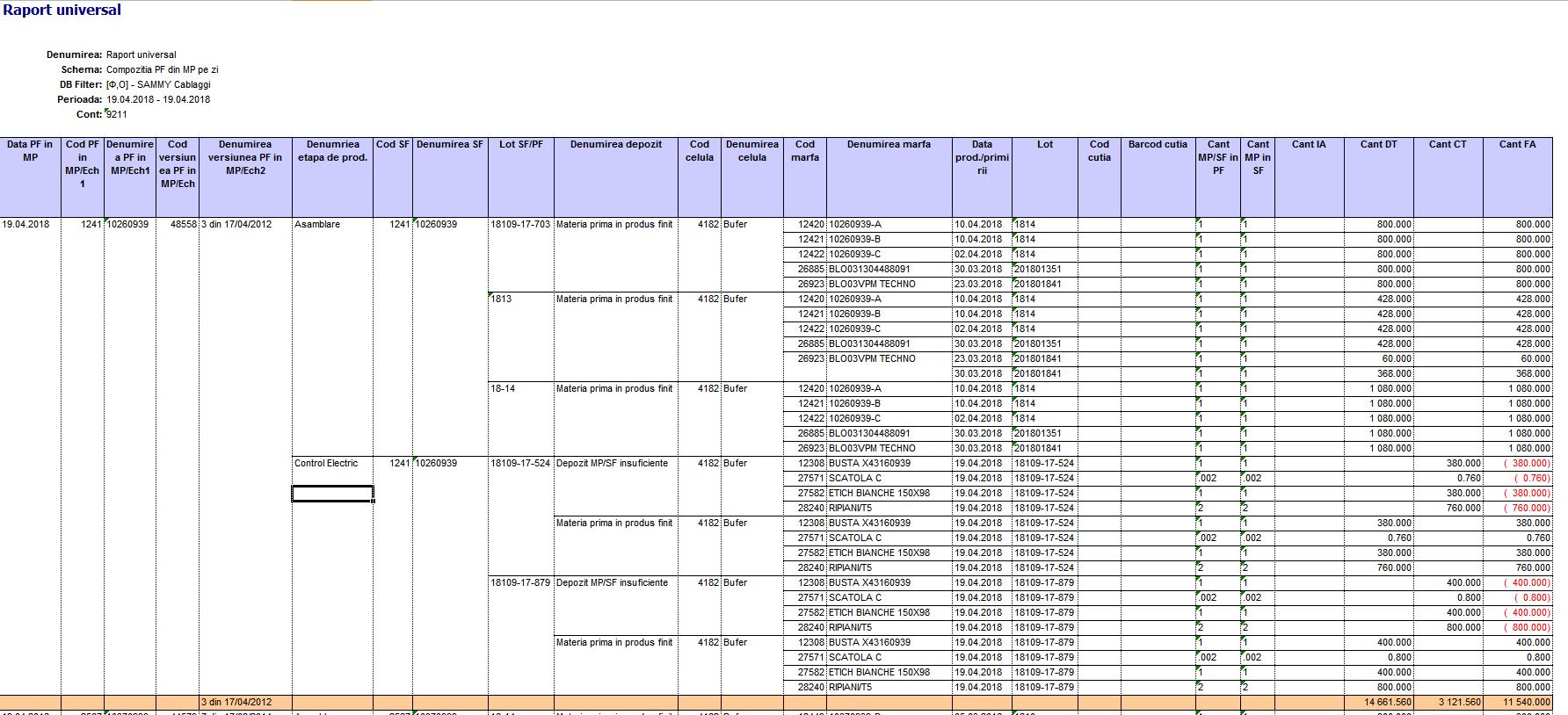Click the 'Raport universal' title

[62, 10]
